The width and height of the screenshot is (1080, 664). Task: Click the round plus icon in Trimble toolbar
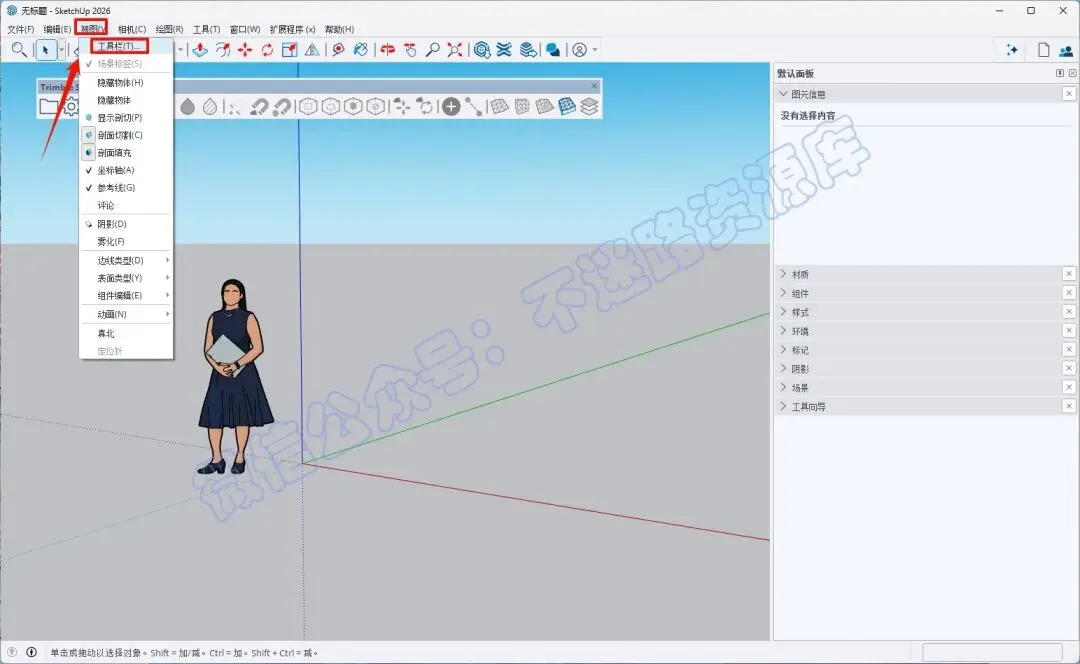(451, 106)
